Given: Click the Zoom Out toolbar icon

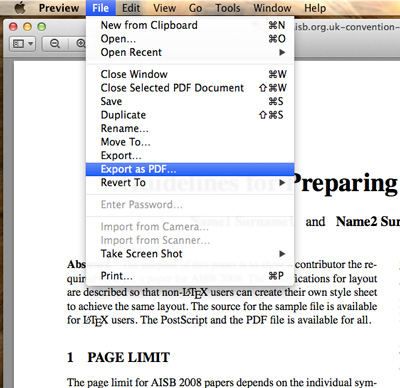Looking at the screenshot, I should (x=55, y=44).
